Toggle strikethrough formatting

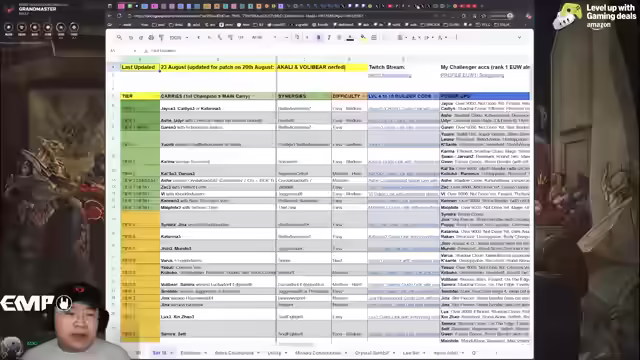coord(339,38)
